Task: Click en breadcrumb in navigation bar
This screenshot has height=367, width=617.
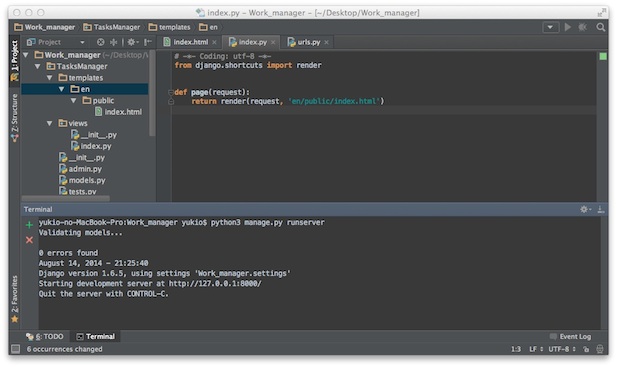Action: pyautogui.click(x=209, y=27)
